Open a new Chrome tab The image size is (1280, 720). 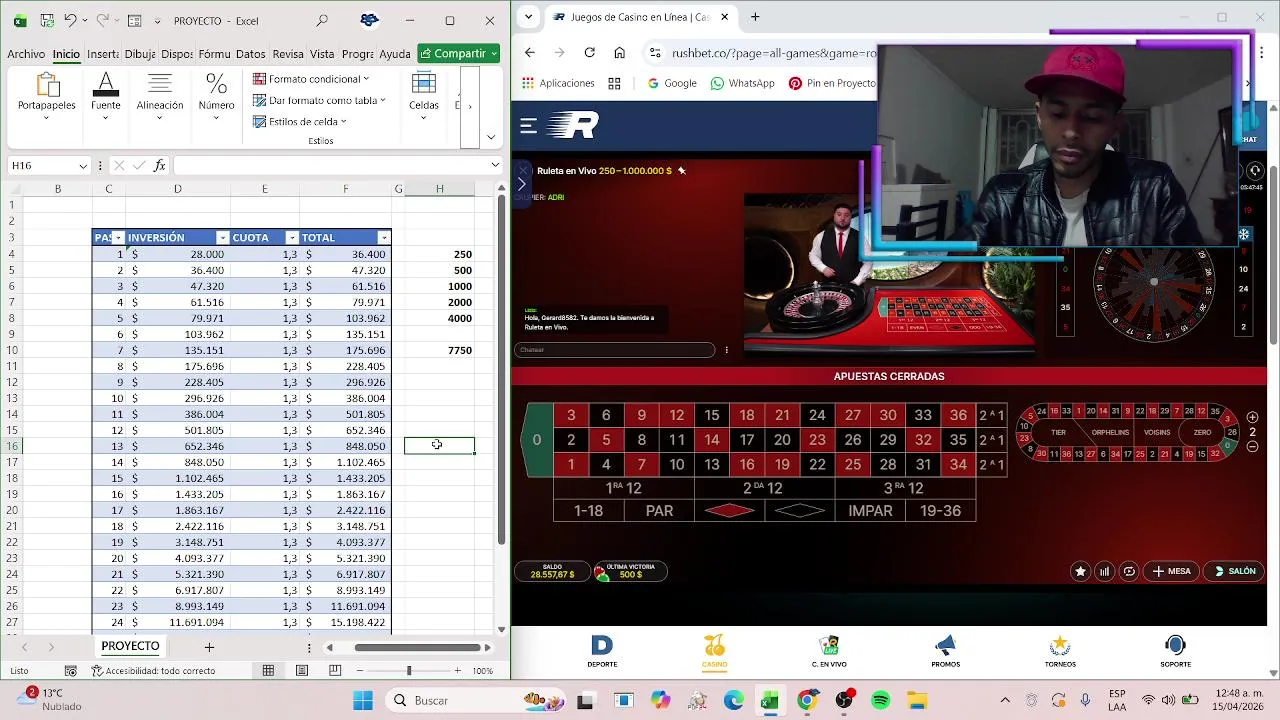point(755,17)
